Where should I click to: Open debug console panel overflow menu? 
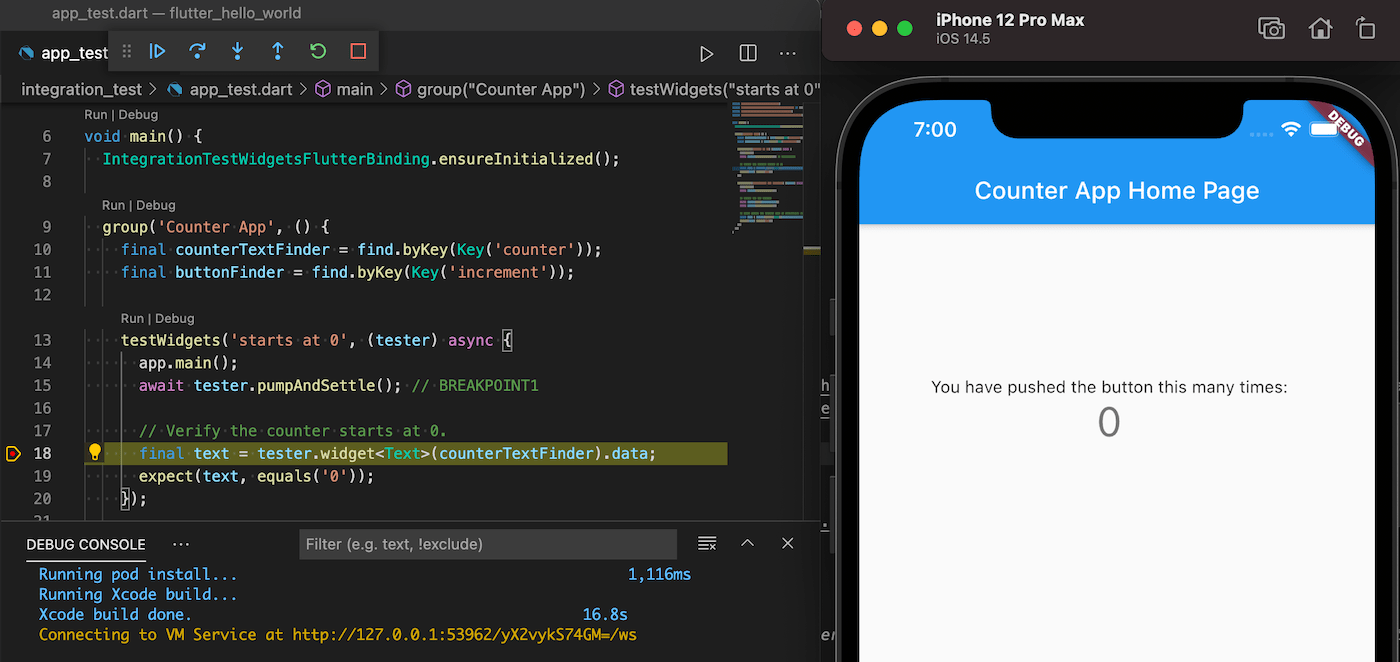coord(181,544)
